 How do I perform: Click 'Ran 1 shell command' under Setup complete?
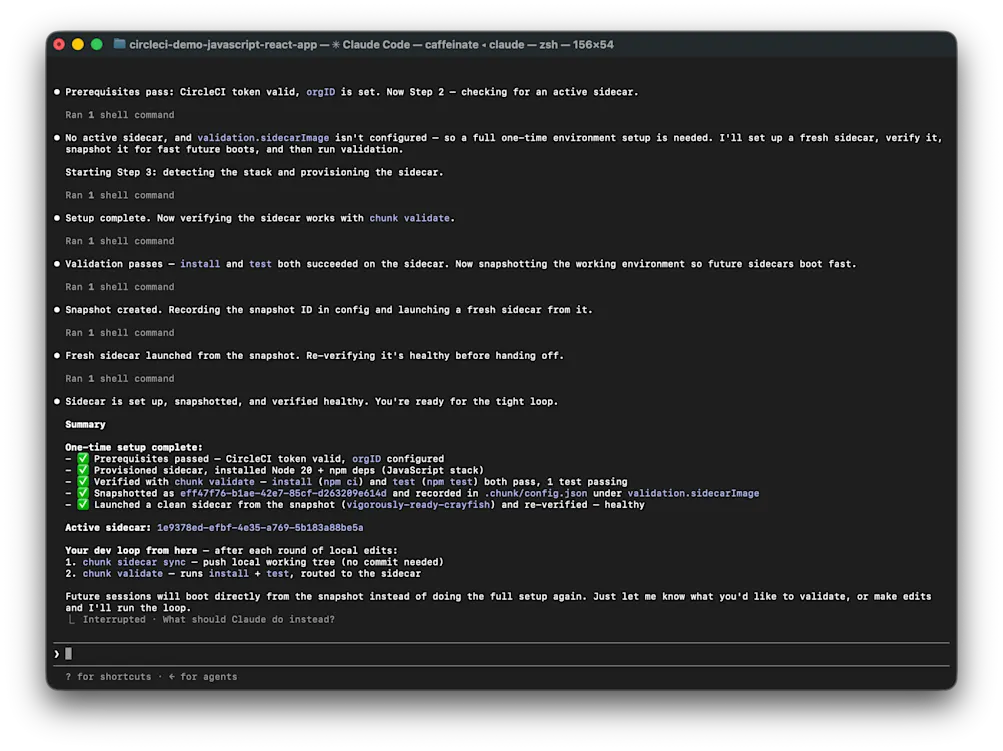[x=120, y=241]
